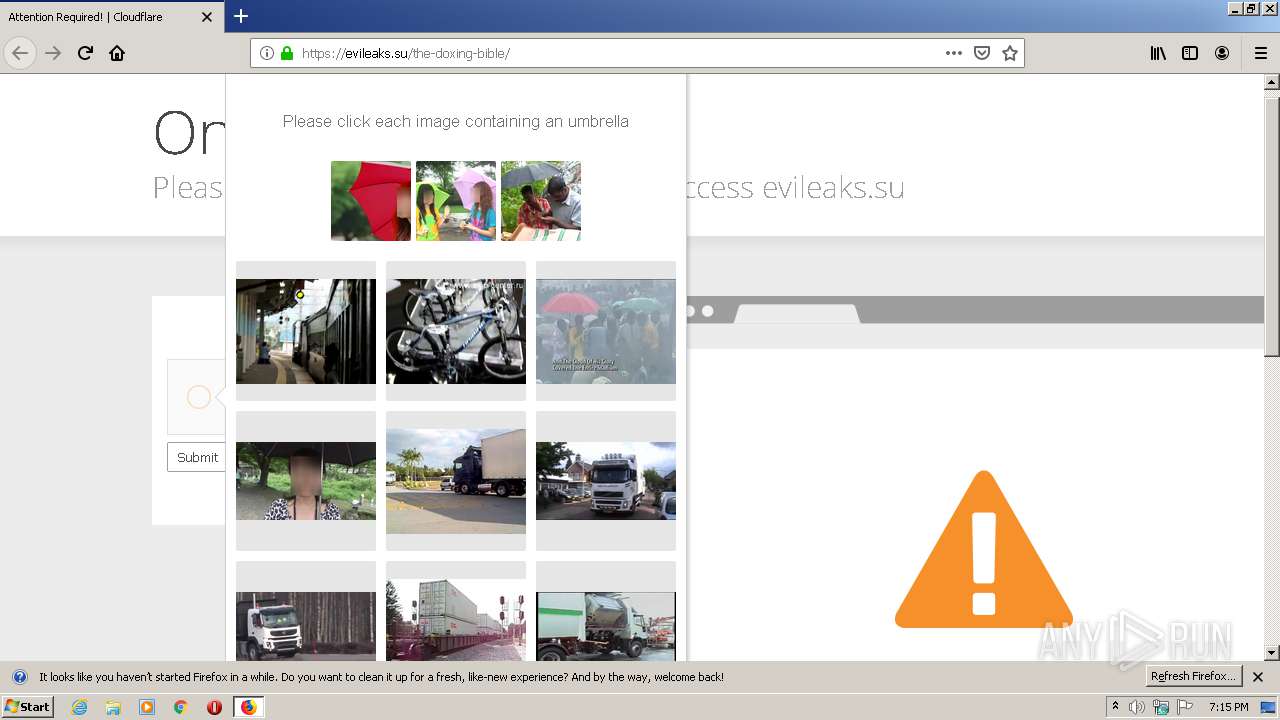Viewport: 1280px width, 720px height.
Task: Save page to Pocket
Action: click(x=982, y=53)
